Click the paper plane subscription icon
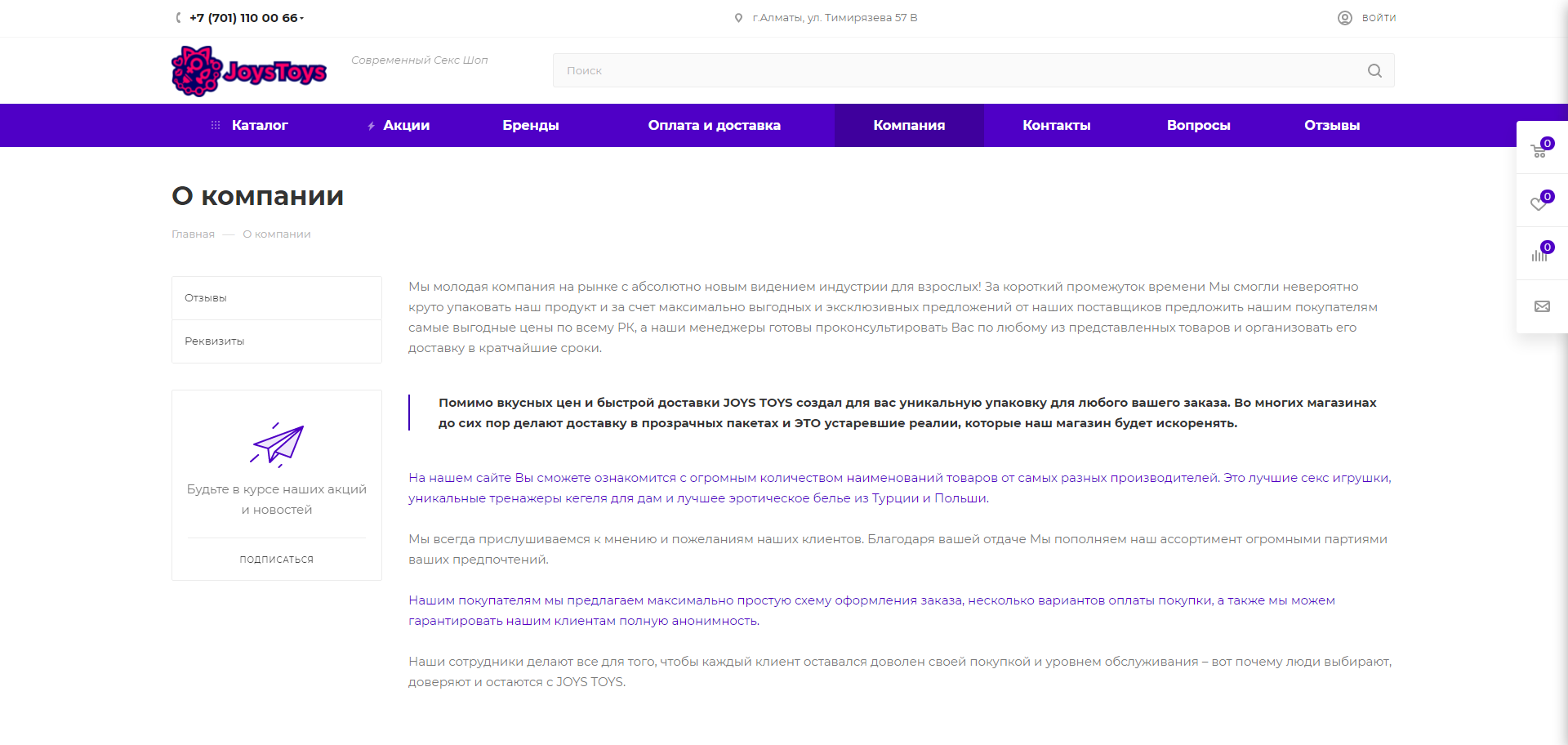The image size is (1568, 745). point(277,444)
